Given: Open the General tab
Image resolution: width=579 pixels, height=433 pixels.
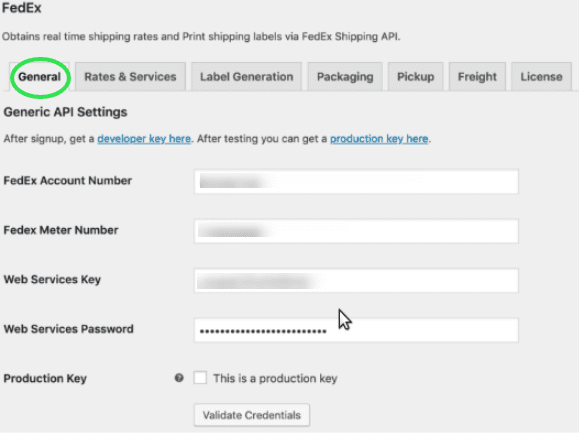Looking at the screenshot, I should pos(40,77).
